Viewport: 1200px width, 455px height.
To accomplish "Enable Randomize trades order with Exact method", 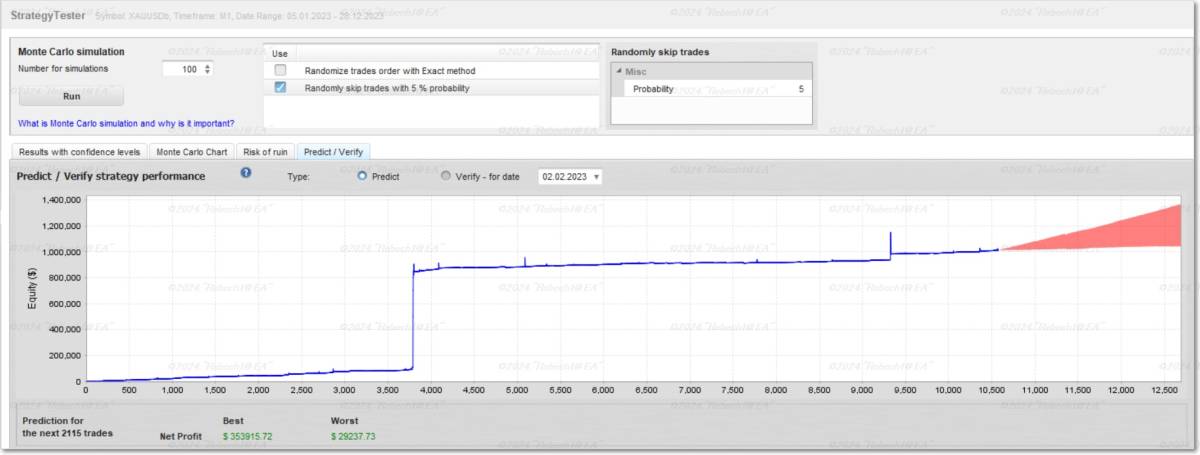I will pos(280,71).
